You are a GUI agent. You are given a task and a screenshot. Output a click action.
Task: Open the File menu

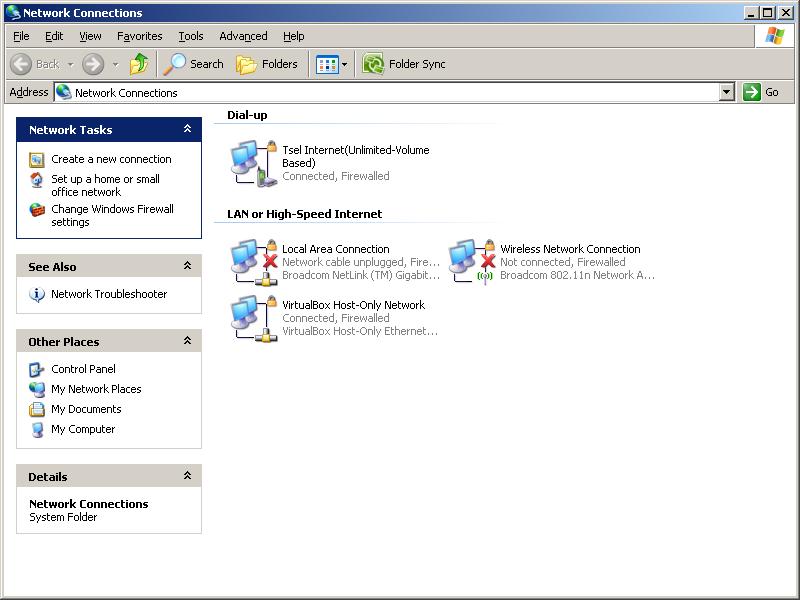click(x=21, y=36)
